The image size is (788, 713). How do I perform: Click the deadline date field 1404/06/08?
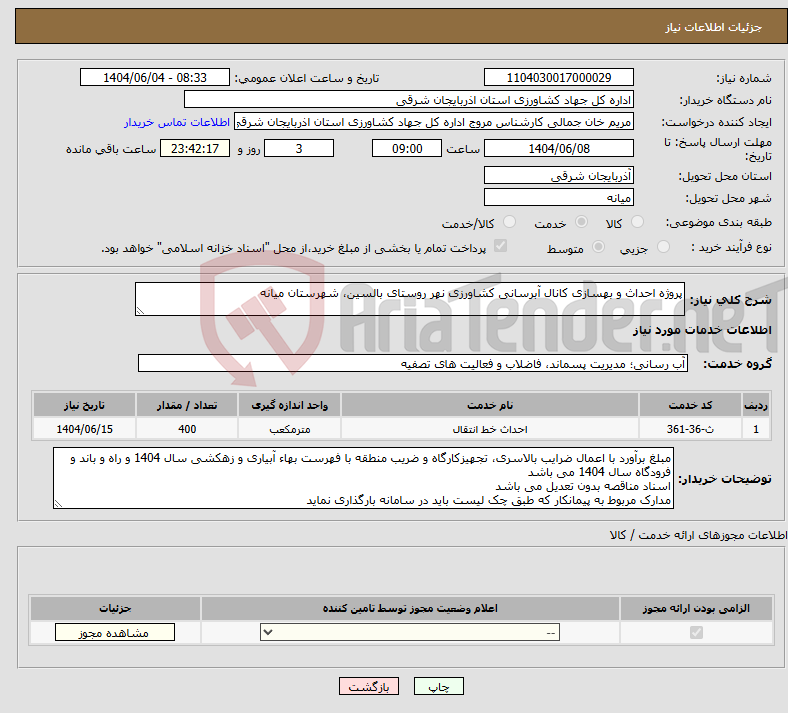558,148
